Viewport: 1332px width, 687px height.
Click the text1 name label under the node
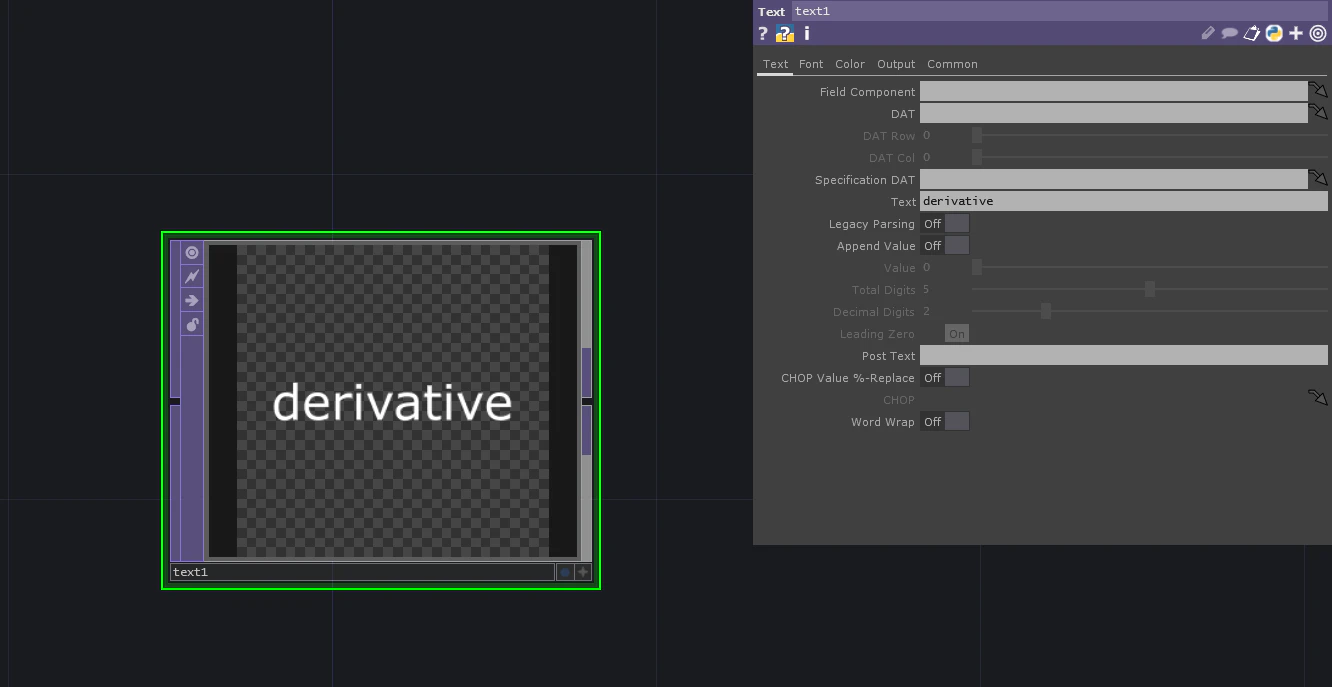(362, 572)
